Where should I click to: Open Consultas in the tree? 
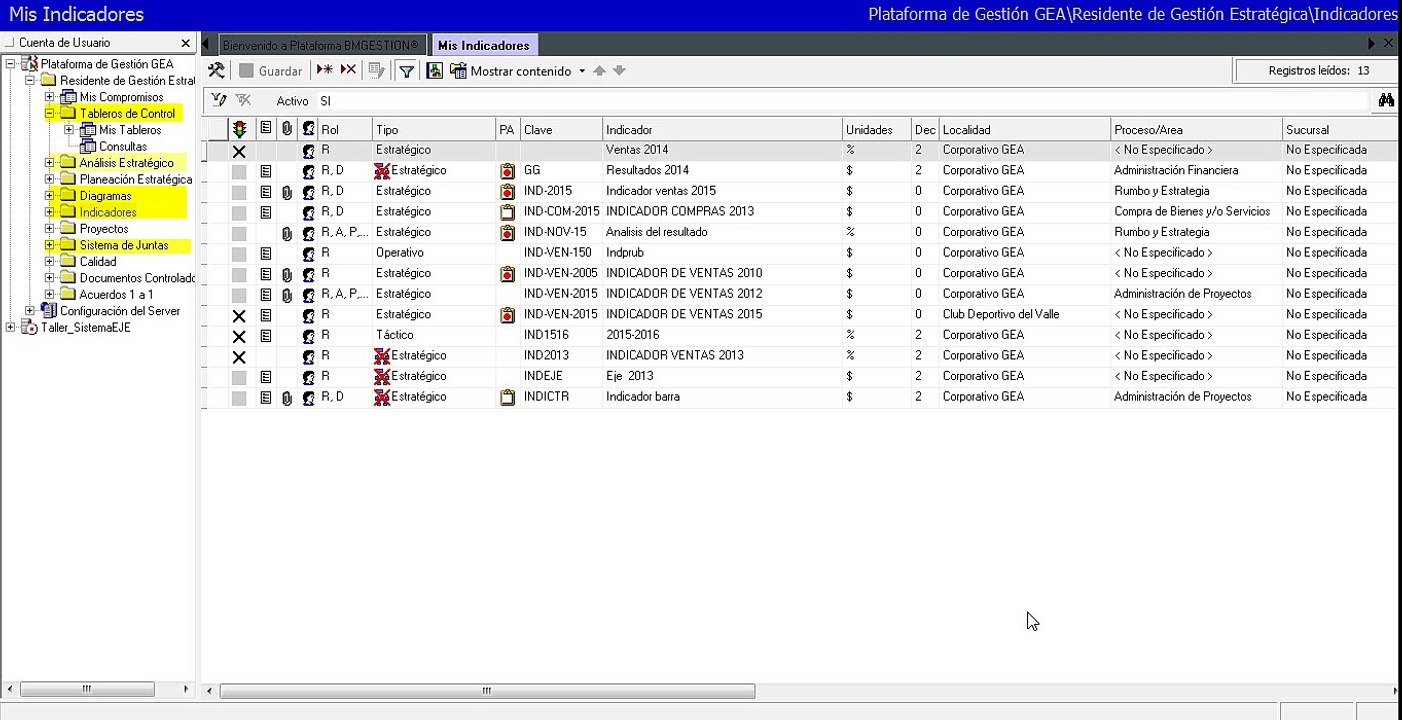(x=123, y=146)
